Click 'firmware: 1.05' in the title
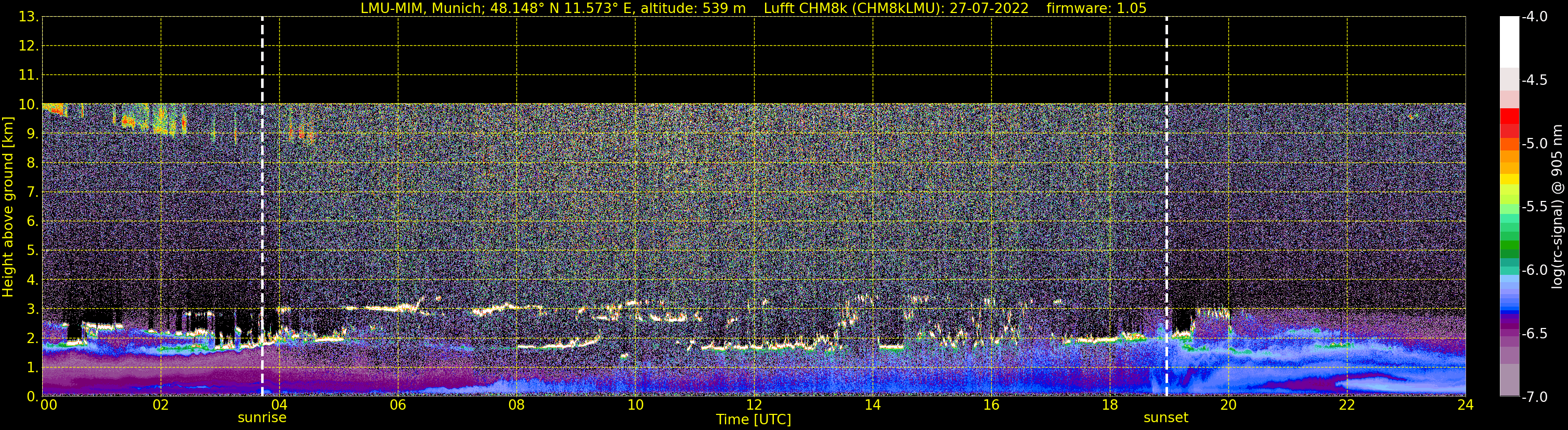Image resolution: width=1568 pixels, height=430 pixels. 1096,8
